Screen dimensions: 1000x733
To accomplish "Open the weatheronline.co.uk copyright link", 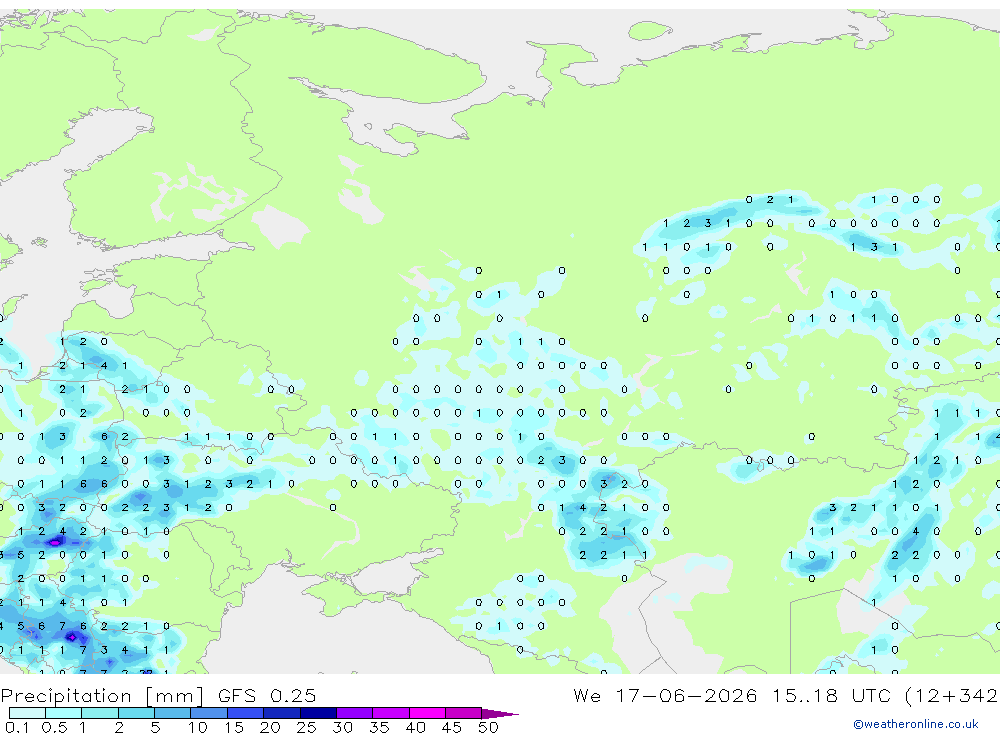I will pyautogui.click(x=915, y=724).
